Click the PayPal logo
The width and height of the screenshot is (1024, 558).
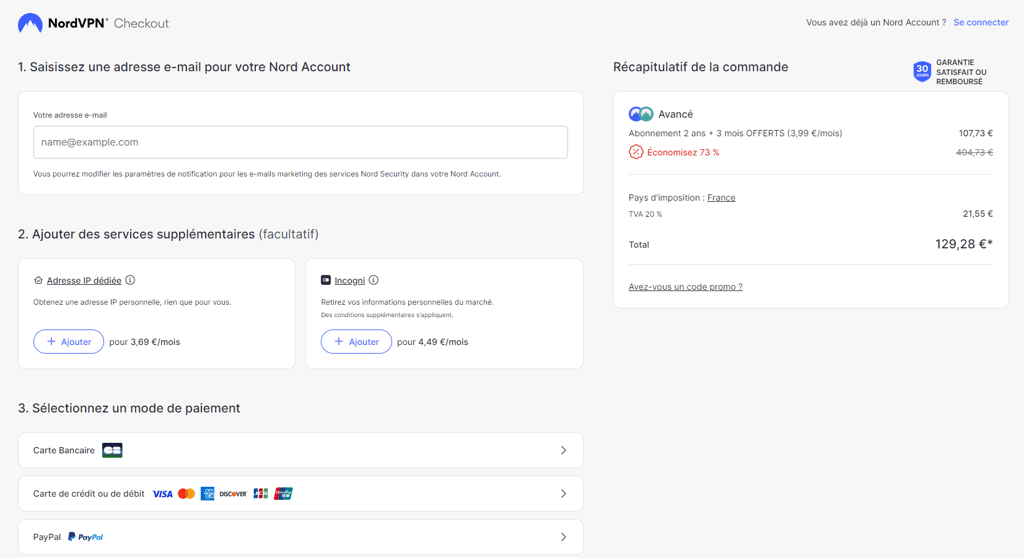tap(86, 537)
